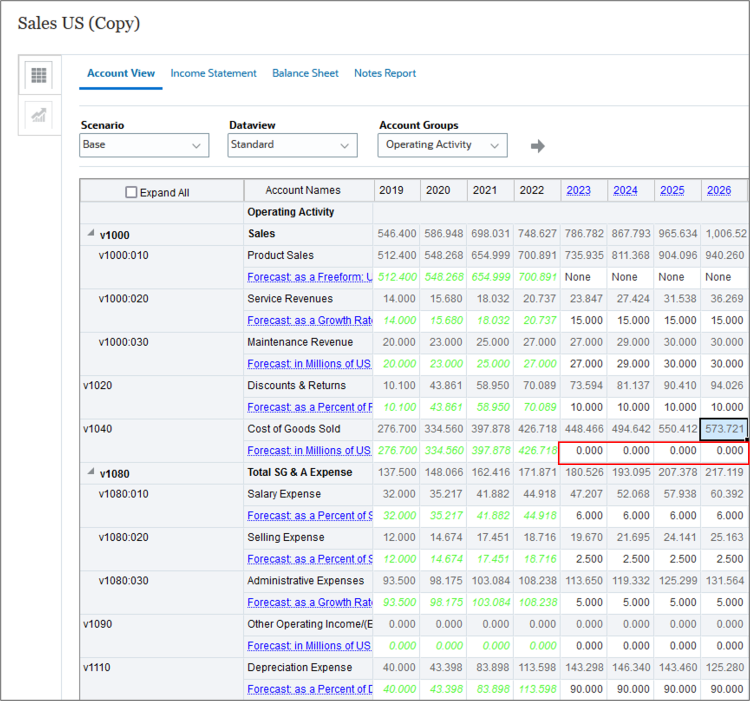Open the Account Groups dropdown
The height and width of the screenshot is (701, 750).
click(442, 145)
